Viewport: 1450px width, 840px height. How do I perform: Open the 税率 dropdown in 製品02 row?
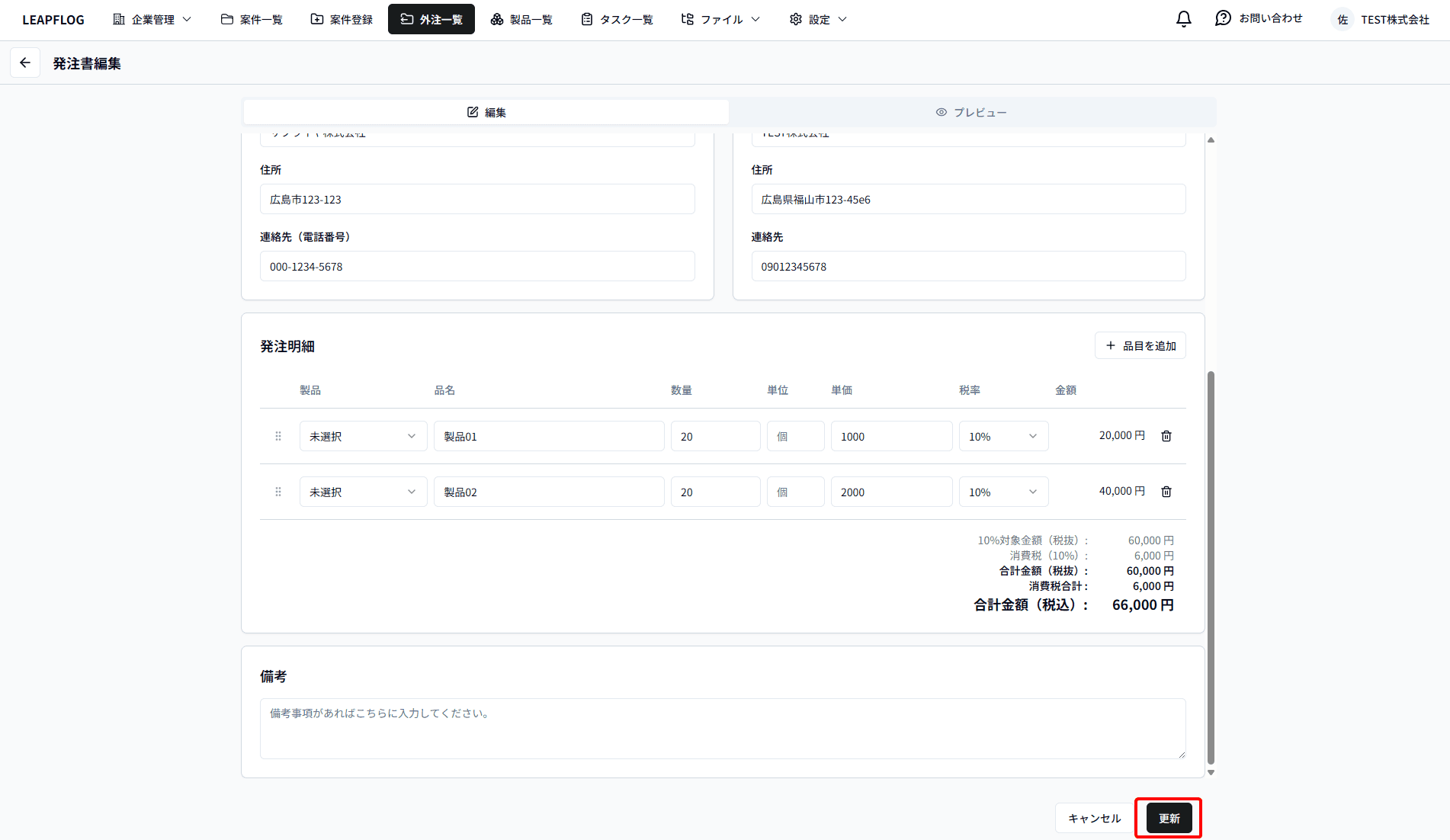pyautogui.click(x=1002, y=492)
